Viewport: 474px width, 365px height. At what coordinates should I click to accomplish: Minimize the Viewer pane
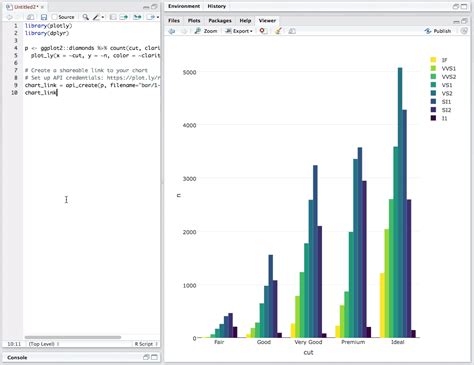[456, 21]
